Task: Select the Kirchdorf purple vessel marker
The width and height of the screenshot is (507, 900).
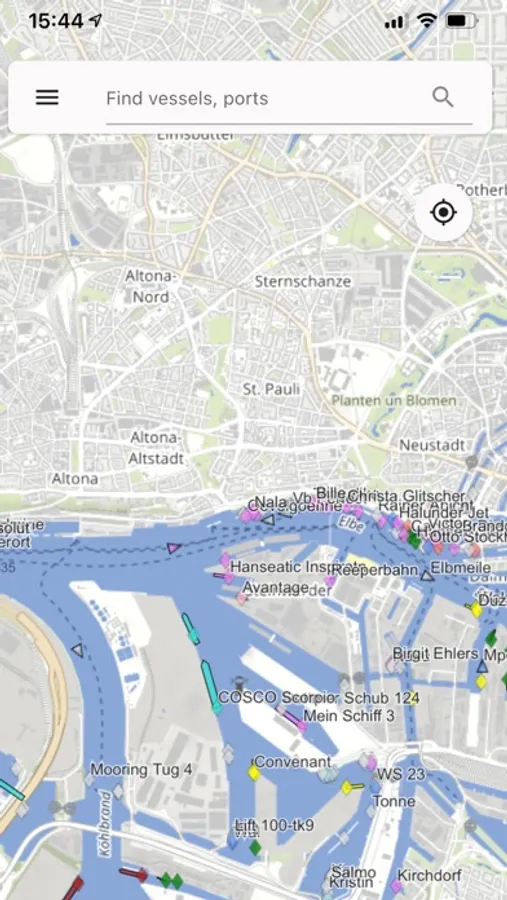Action: 396,886
